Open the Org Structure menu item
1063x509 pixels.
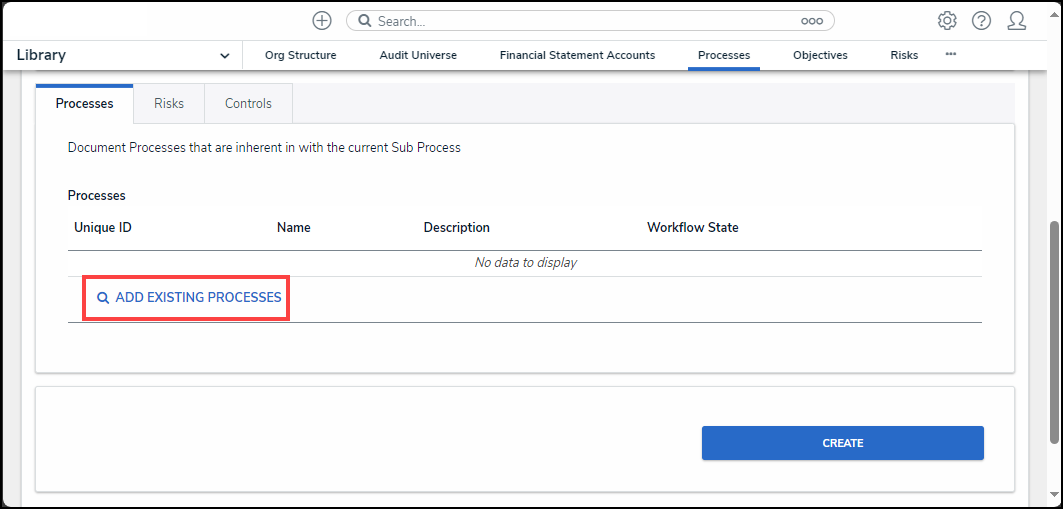coord(300,56)
